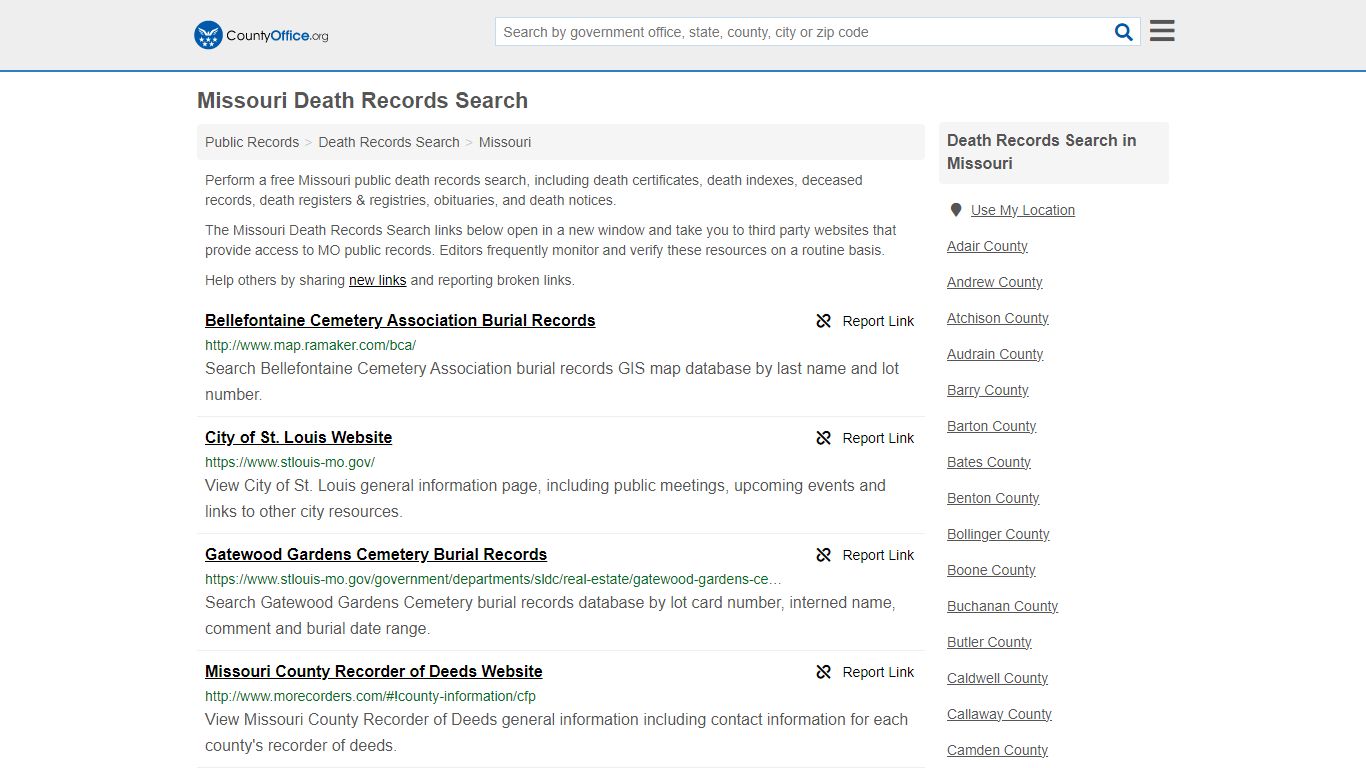Select Benton County
The image size is (1366, 768).
click(993, 498)
